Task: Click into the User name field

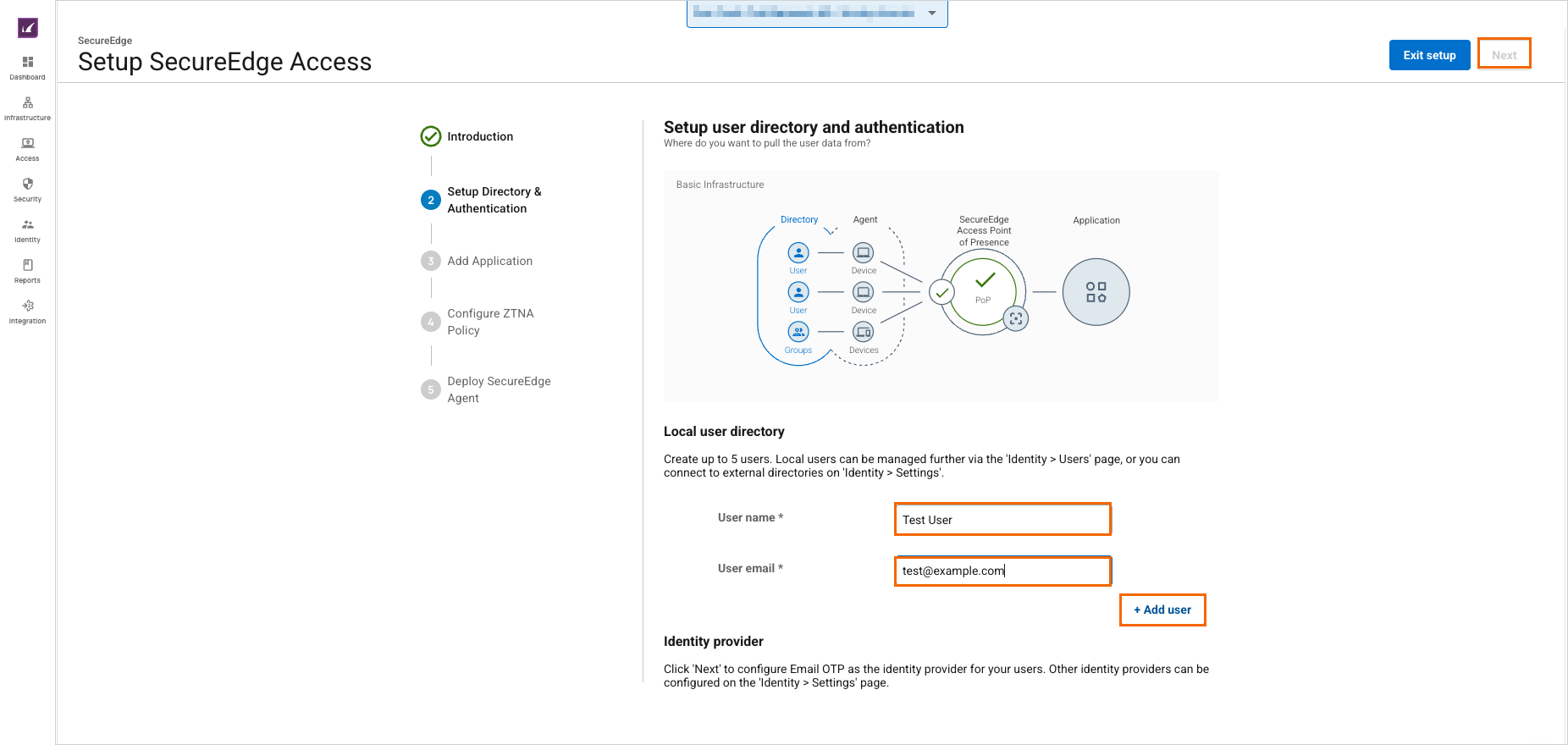Action: (x=1002, y=520)
